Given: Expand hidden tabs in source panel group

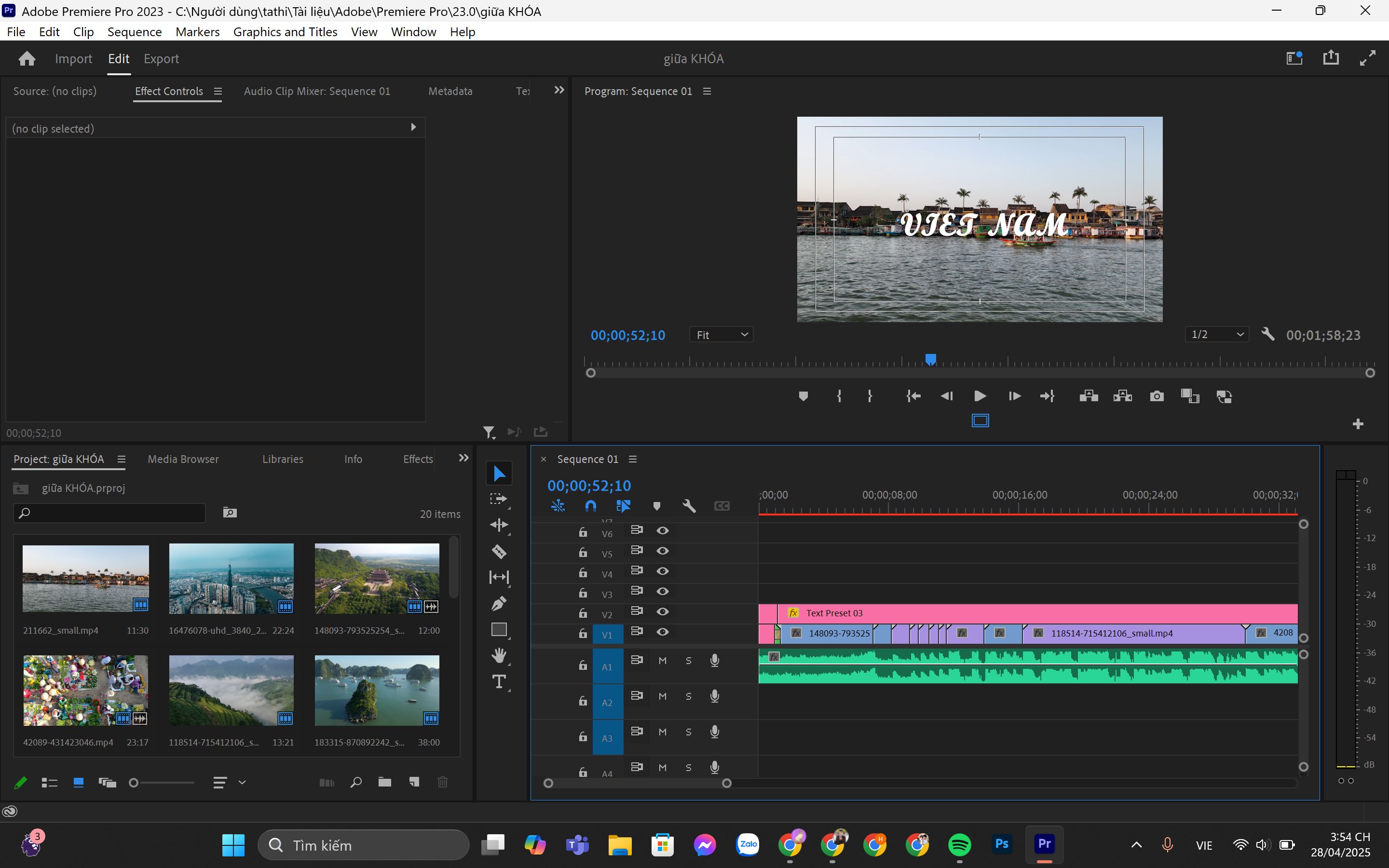Looking at the screenshot, I should click(559, 90).
